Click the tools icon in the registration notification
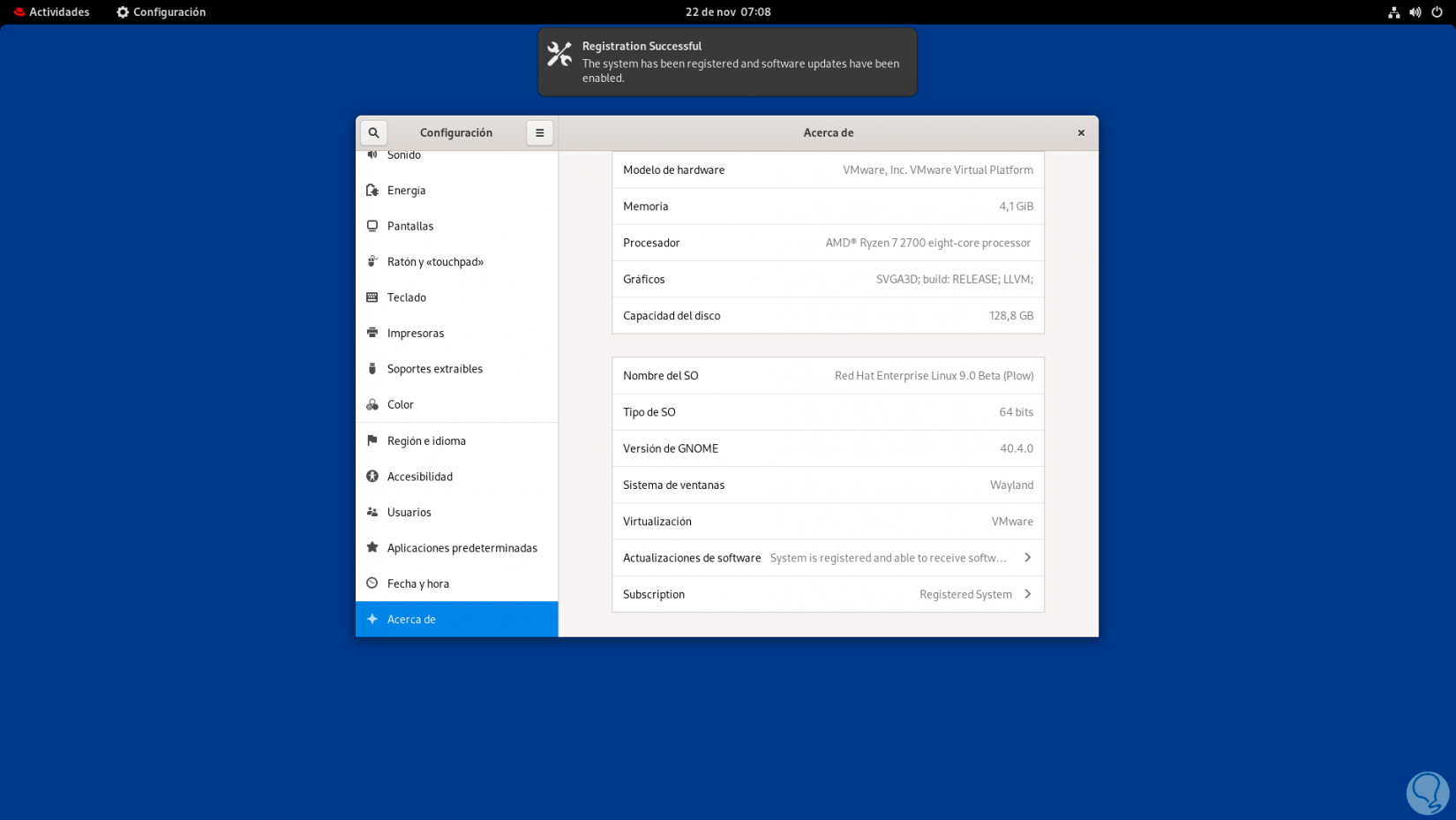1456x820 pixels. (x=559, y=54)
